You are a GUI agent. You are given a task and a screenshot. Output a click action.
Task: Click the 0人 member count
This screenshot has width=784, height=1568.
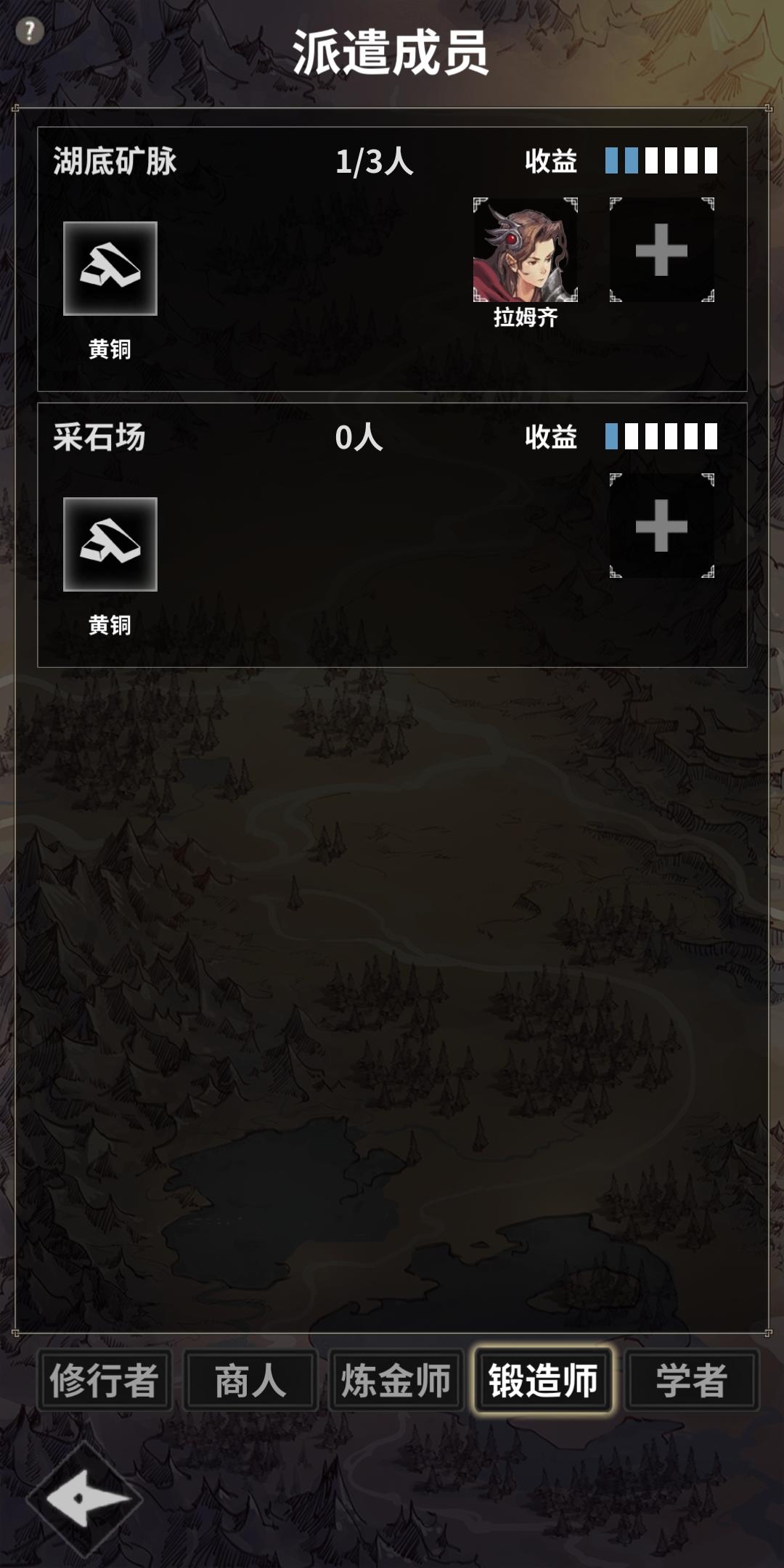tap(359, 438)
